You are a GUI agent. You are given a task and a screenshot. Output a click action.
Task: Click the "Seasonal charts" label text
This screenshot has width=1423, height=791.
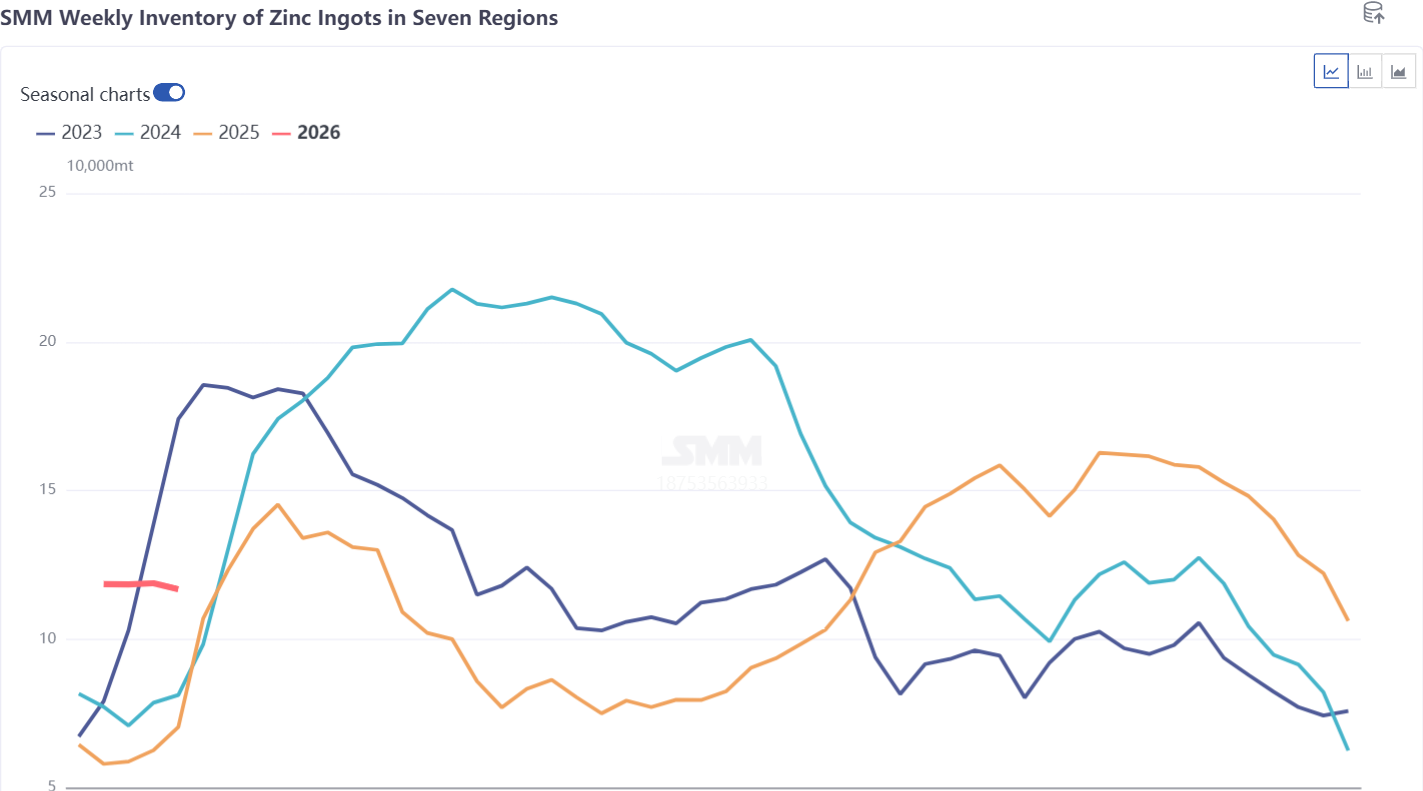[85, 94]
